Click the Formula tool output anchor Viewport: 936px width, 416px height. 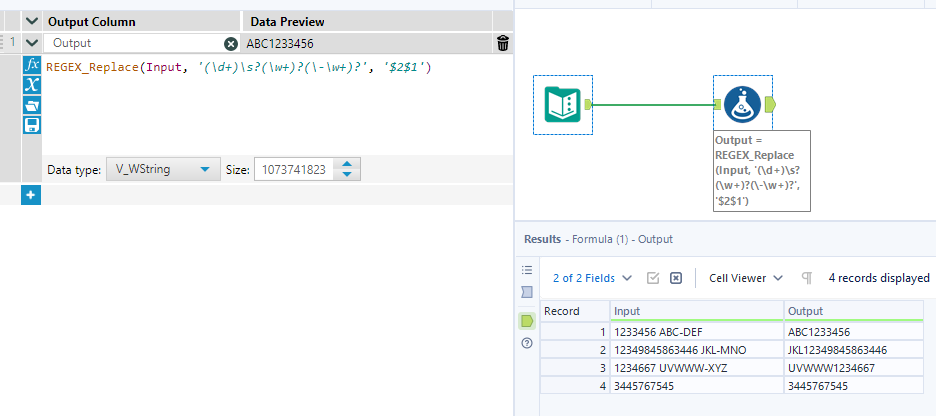click(770, 104)
